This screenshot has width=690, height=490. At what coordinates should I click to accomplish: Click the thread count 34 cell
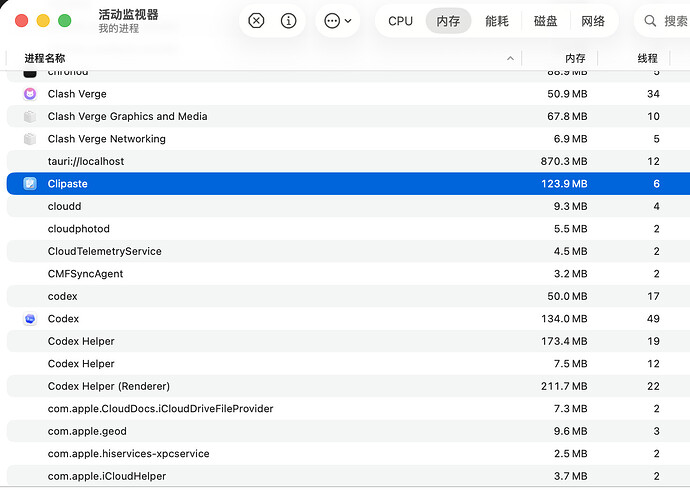(x=653, y=94)
